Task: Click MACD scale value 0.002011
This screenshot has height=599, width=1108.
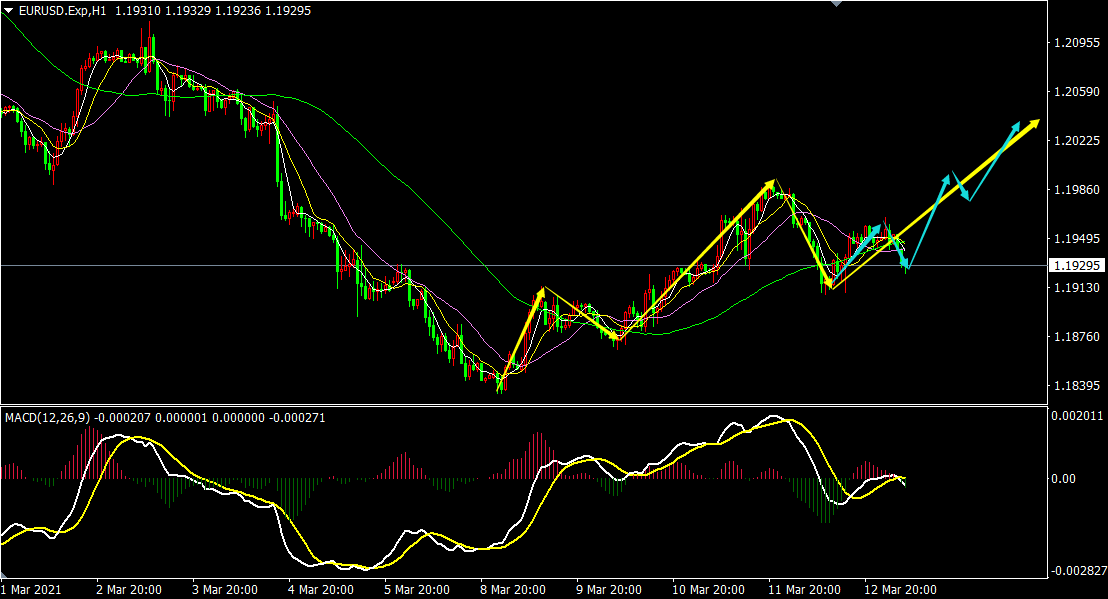Action: pyautogui.click(x=1078, y=415)
